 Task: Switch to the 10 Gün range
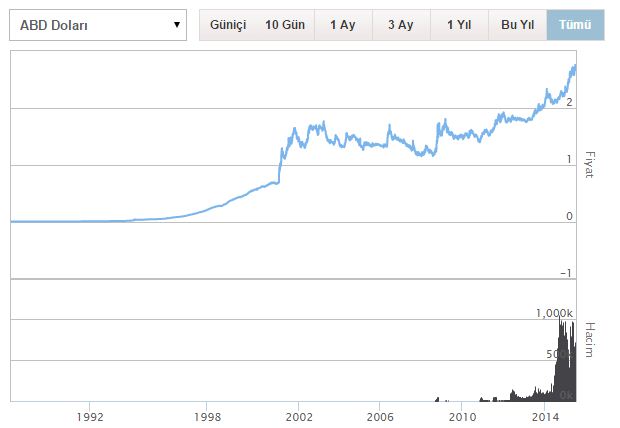[285, 24]
